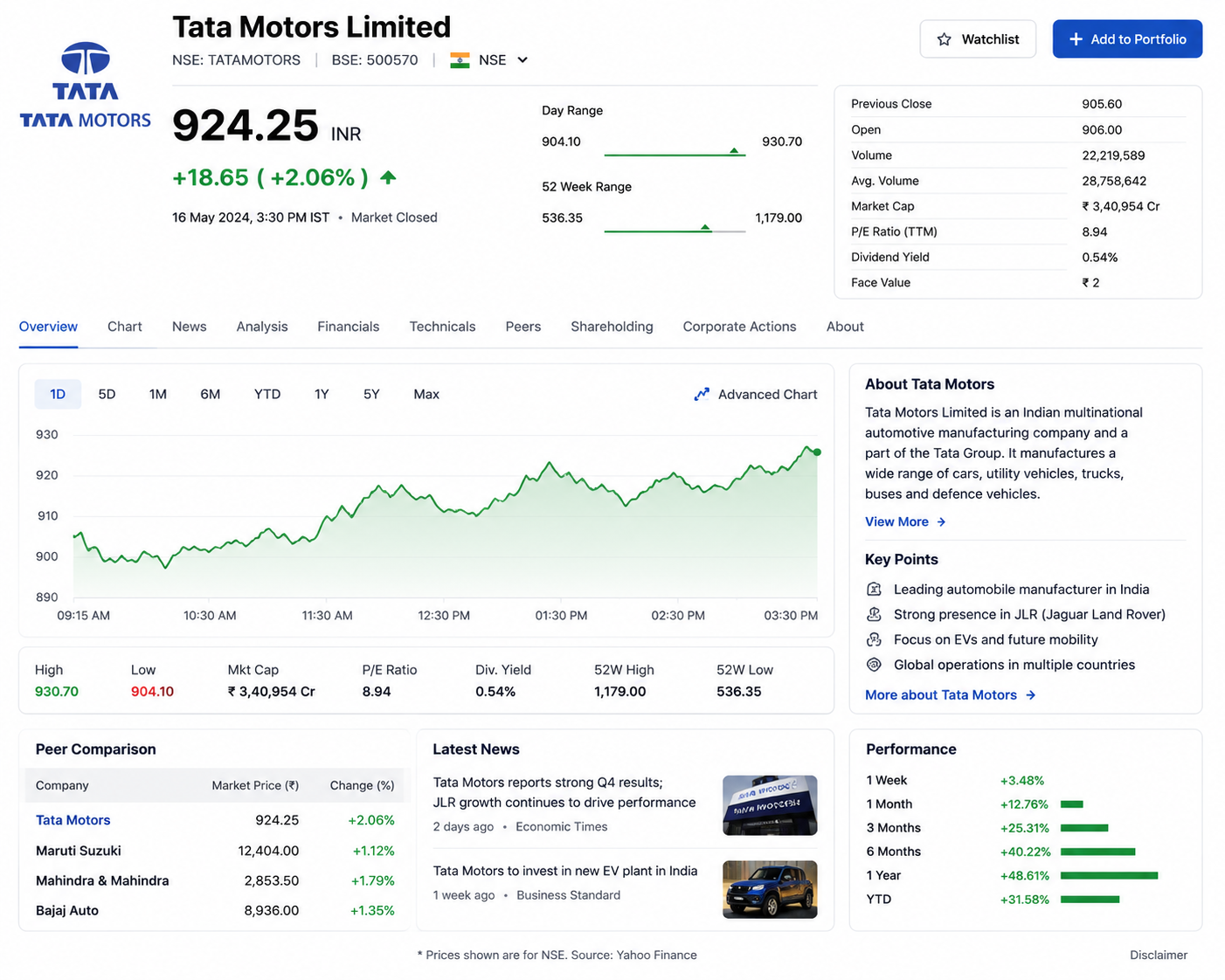Click the 52 Week Range indicator bar

[675, 230]
